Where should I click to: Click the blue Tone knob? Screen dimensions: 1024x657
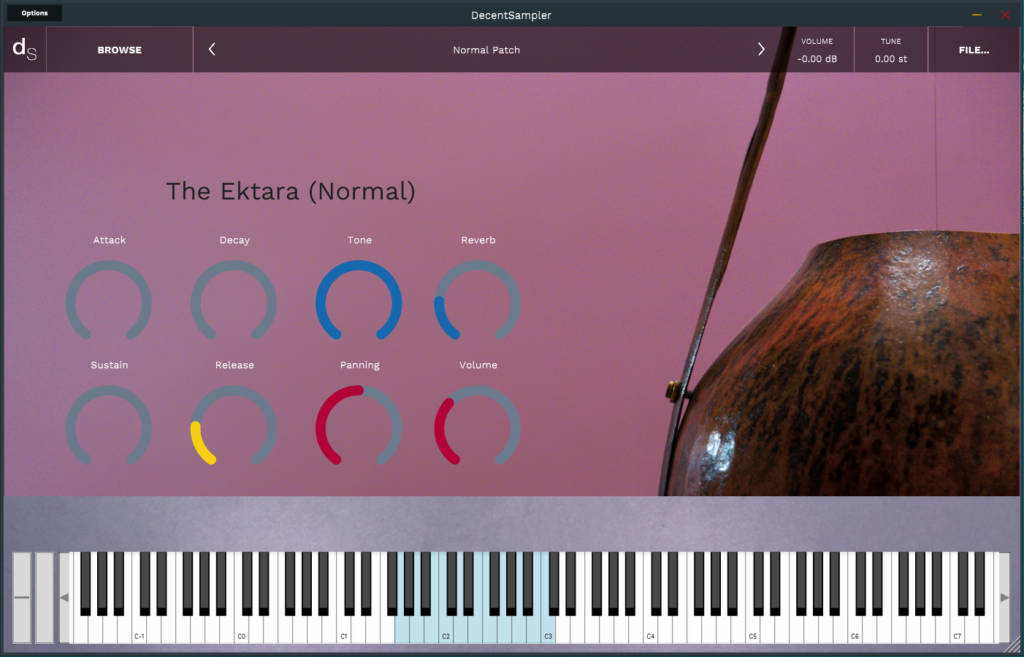359,302
